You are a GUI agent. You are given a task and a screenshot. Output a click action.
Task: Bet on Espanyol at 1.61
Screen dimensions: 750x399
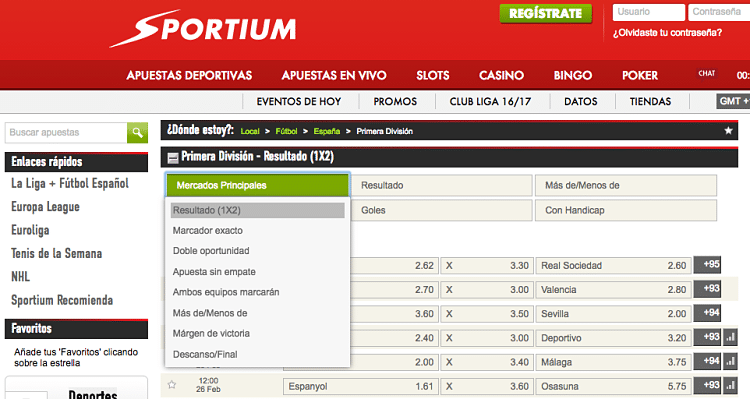(361, 386)
